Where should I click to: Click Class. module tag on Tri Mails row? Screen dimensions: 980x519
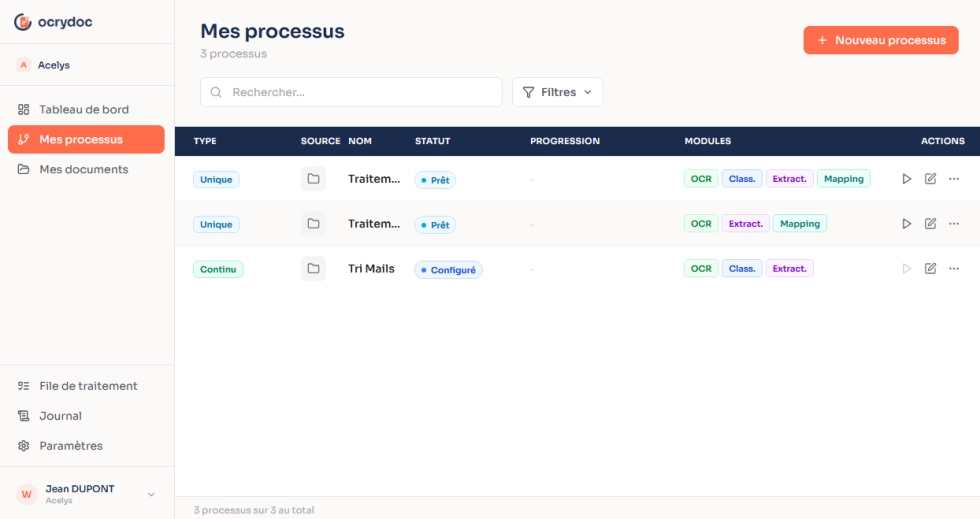(742, 269)
